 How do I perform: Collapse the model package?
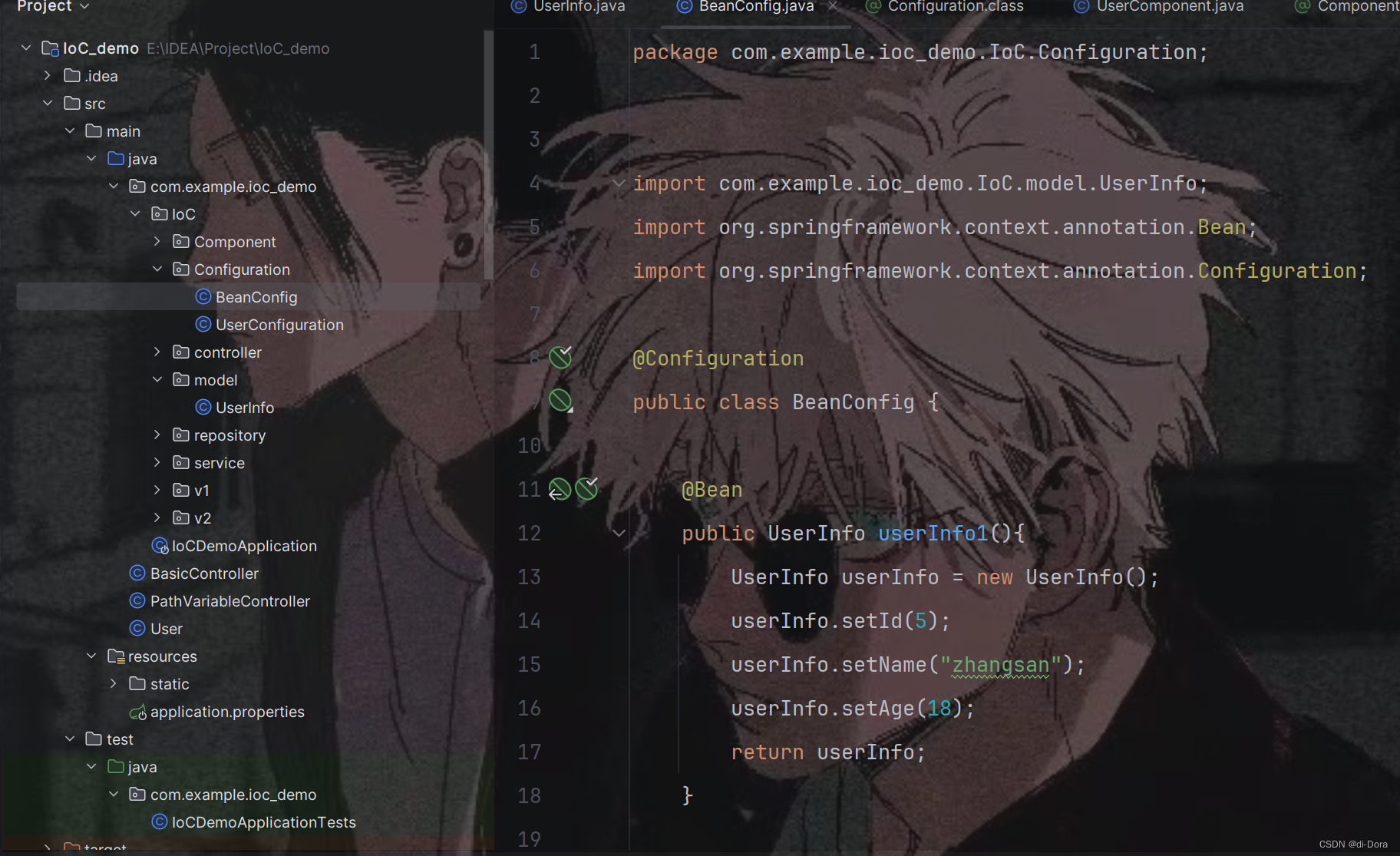[157, 380]
